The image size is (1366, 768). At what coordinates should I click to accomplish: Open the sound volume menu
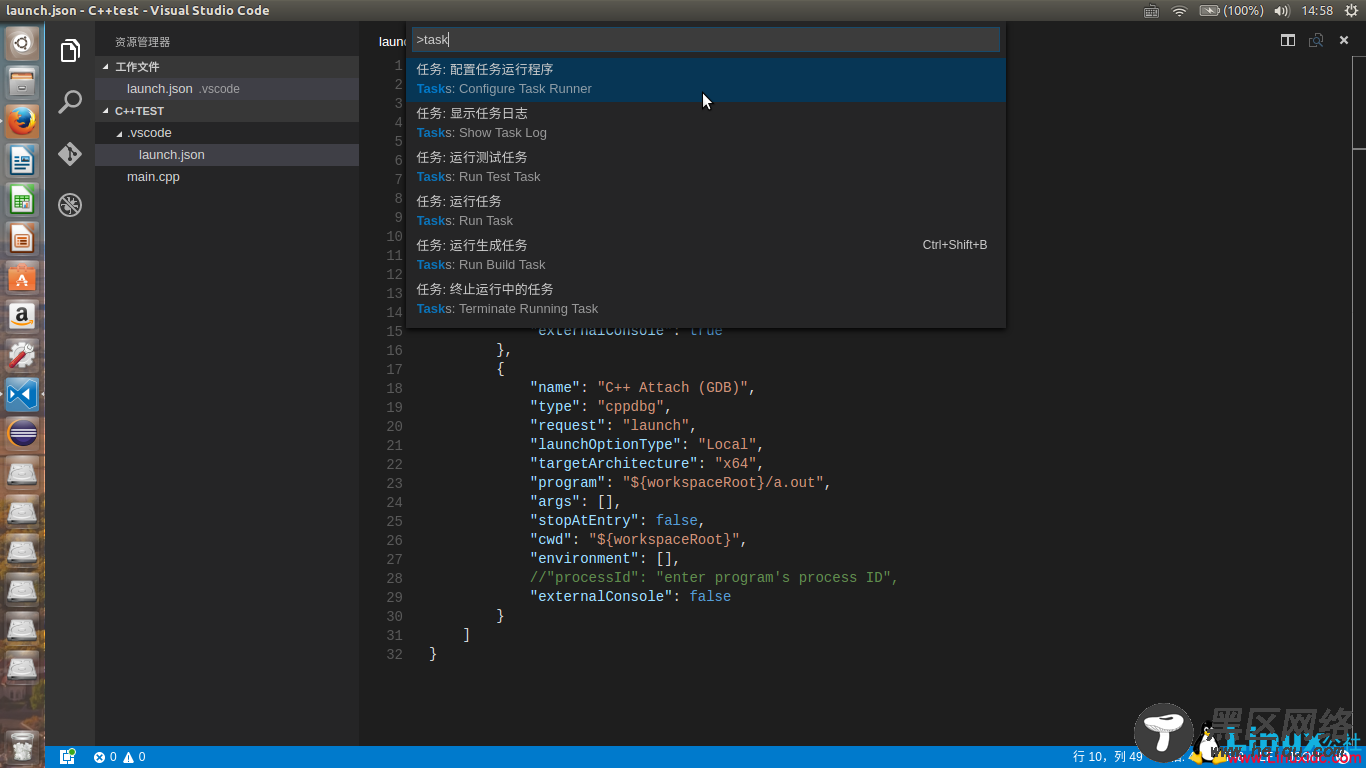pos(1282,11)
